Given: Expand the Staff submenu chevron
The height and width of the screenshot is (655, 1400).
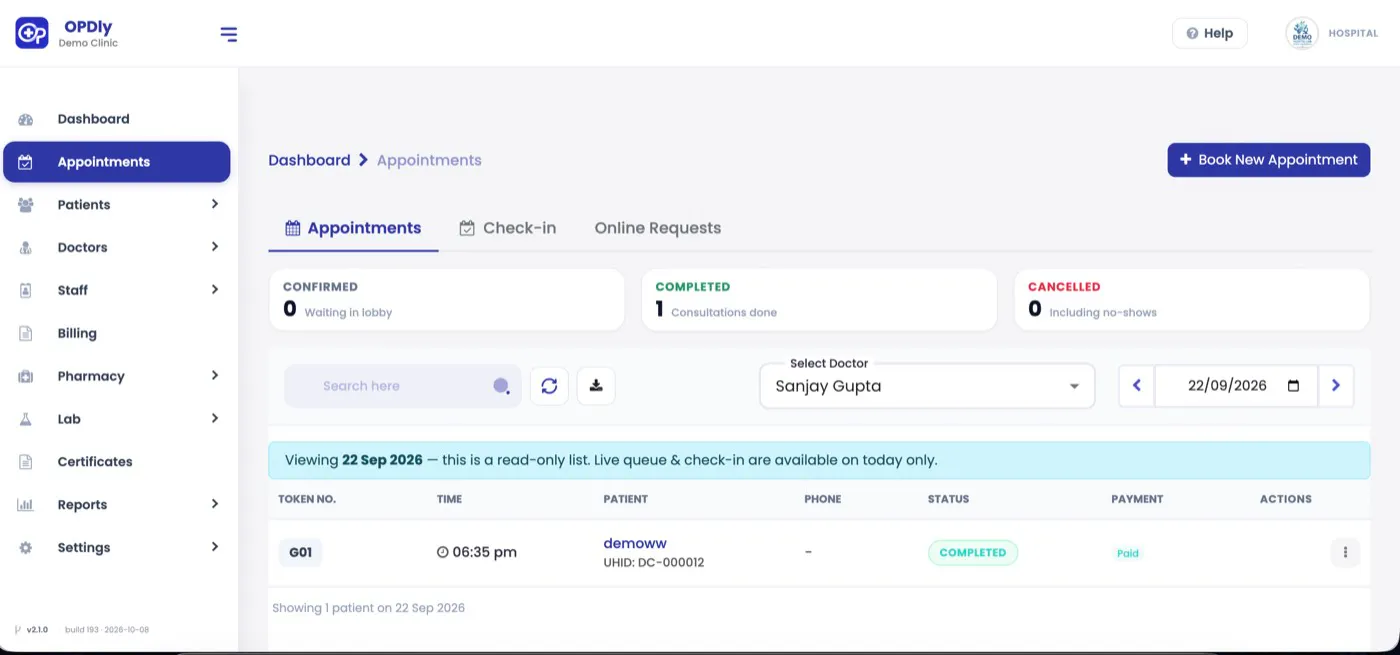Looking at the screenshot, I should click(x=215, y=290).
